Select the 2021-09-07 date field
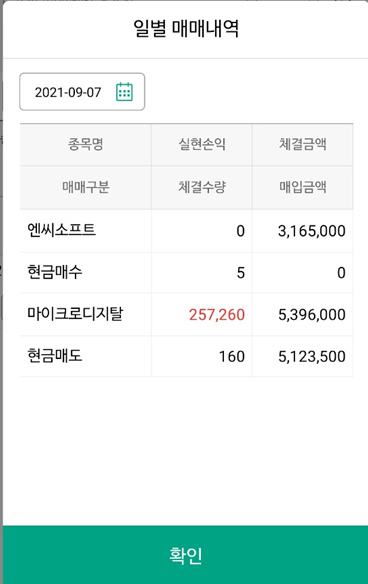The height and width of the screenshot is (584, 368). (82, 92)
